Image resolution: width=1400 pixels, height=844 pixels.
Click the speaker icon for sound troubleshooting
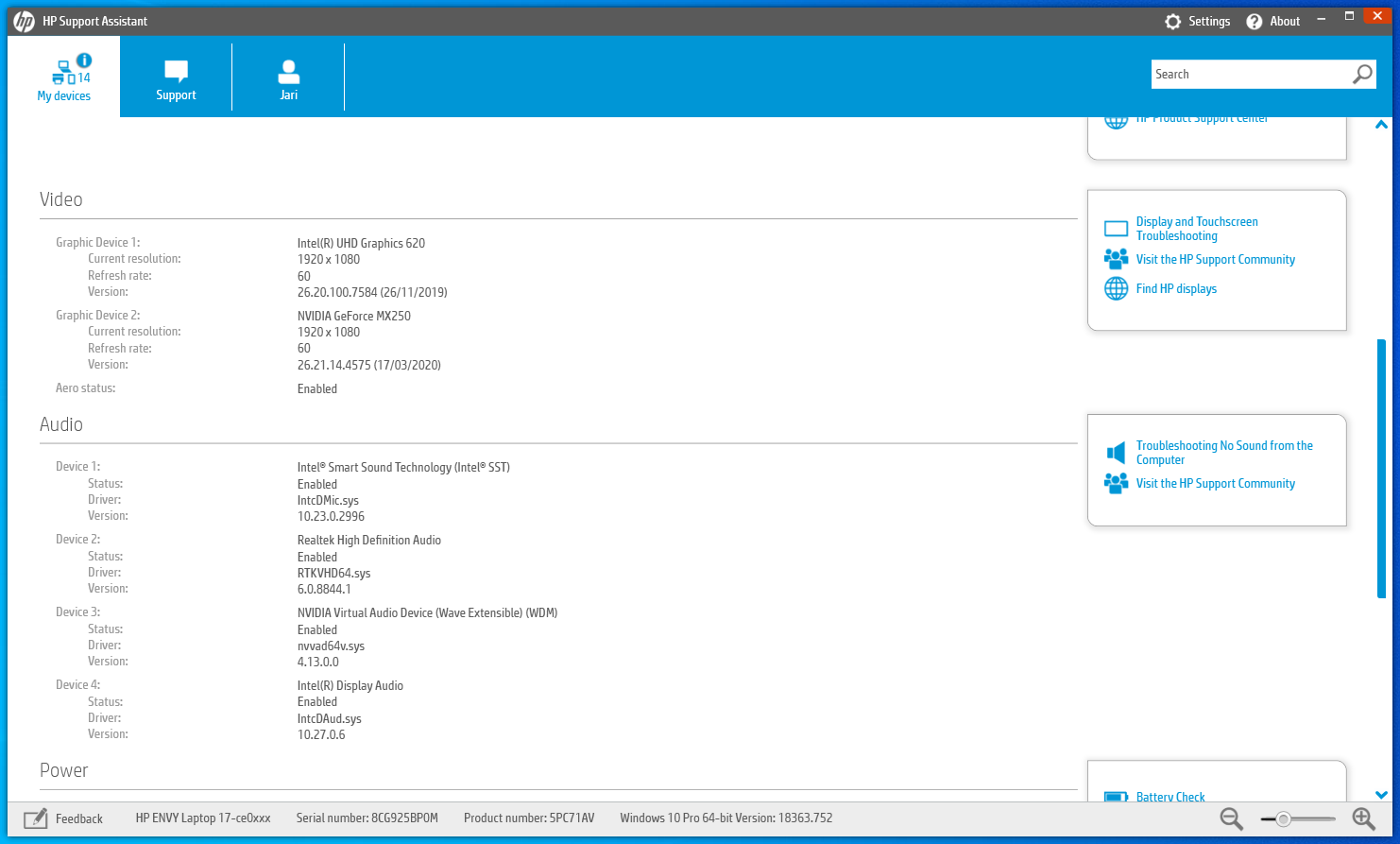[1117, 453]
